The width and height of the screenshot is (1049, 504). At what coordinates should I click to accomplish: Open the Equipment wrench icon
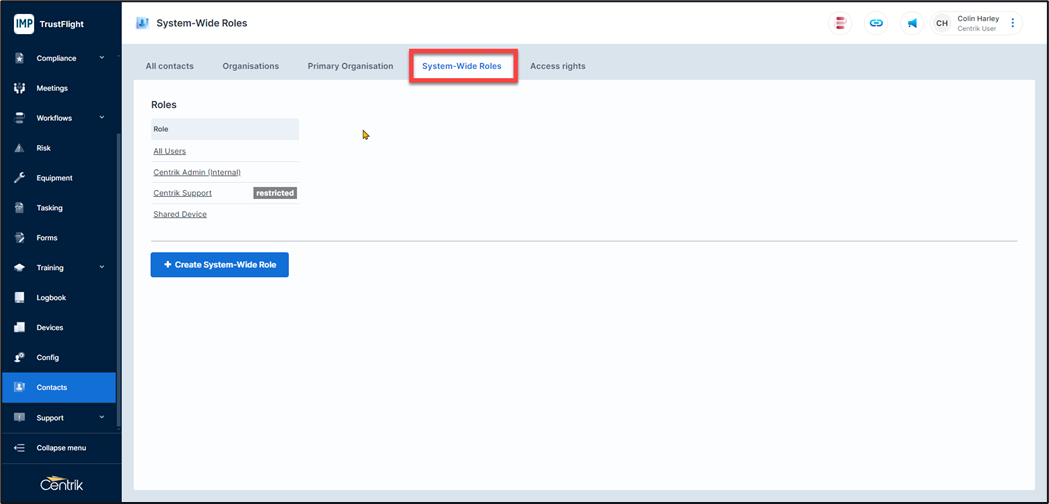[x=19, y=178]
